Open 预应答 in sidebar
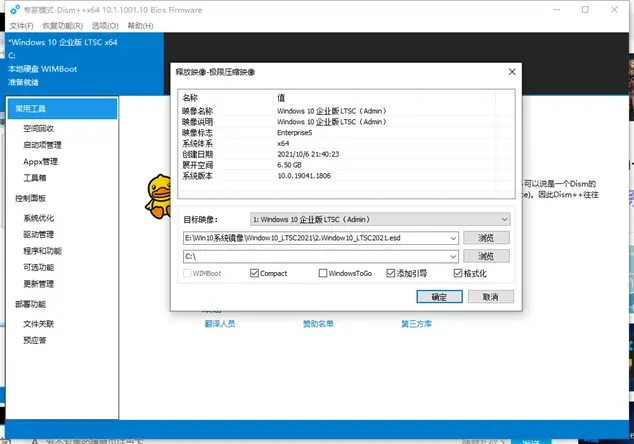The width and height of the screenshot is (634, 444). [x=35, y=340]
